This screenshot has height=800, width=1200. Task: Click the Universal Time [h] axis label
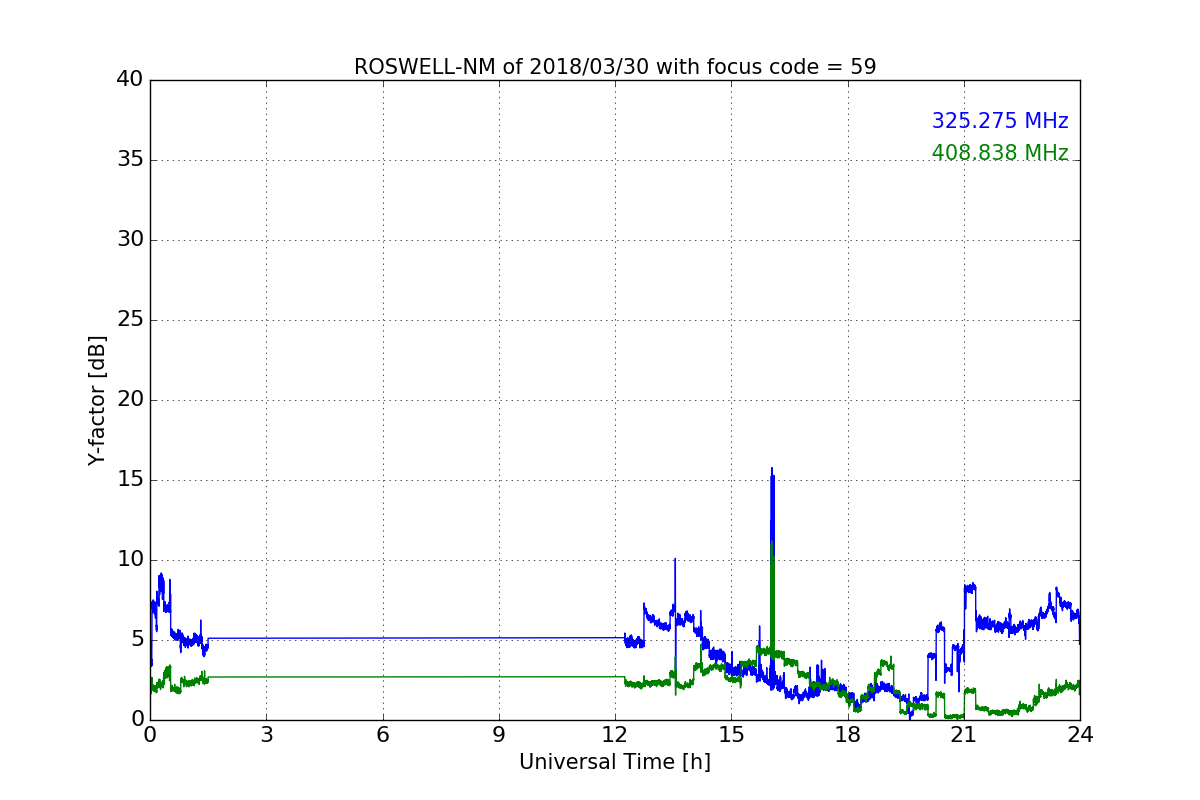point(615,762)
